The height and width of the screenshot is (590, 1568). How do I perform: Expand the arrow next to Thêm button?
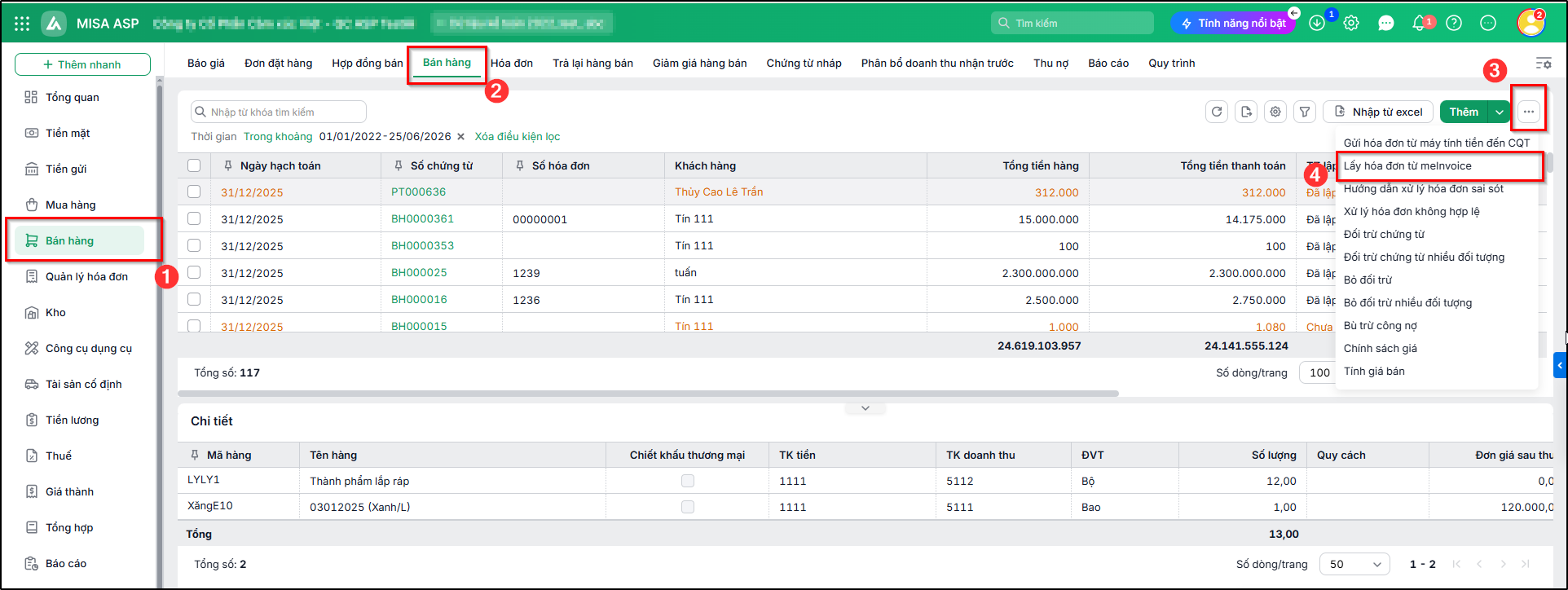click(x=1500, y=112)
